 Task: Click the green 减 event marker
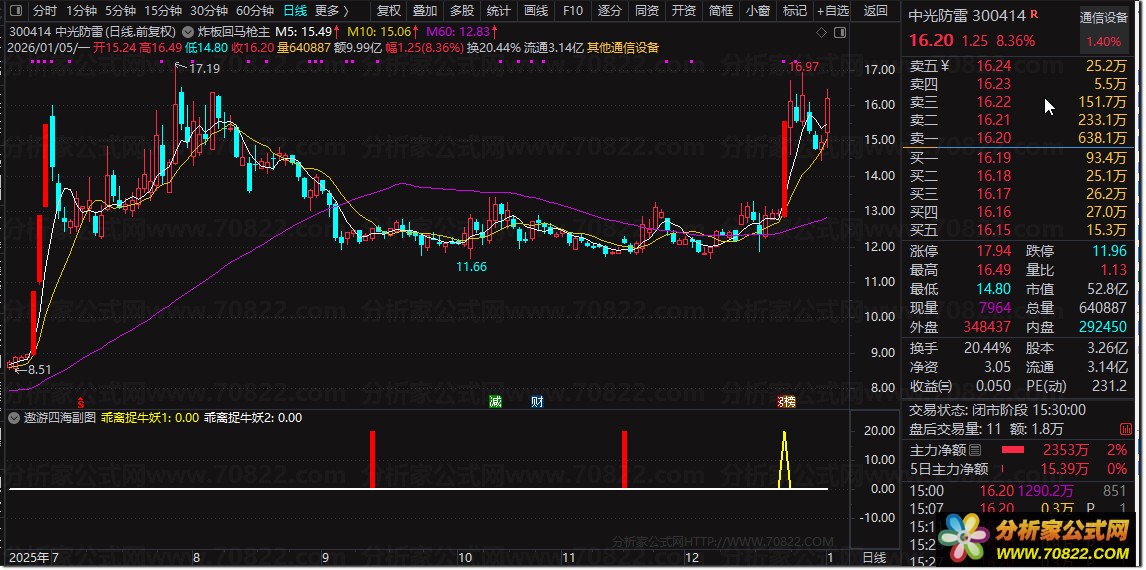[x=496, y=401]
